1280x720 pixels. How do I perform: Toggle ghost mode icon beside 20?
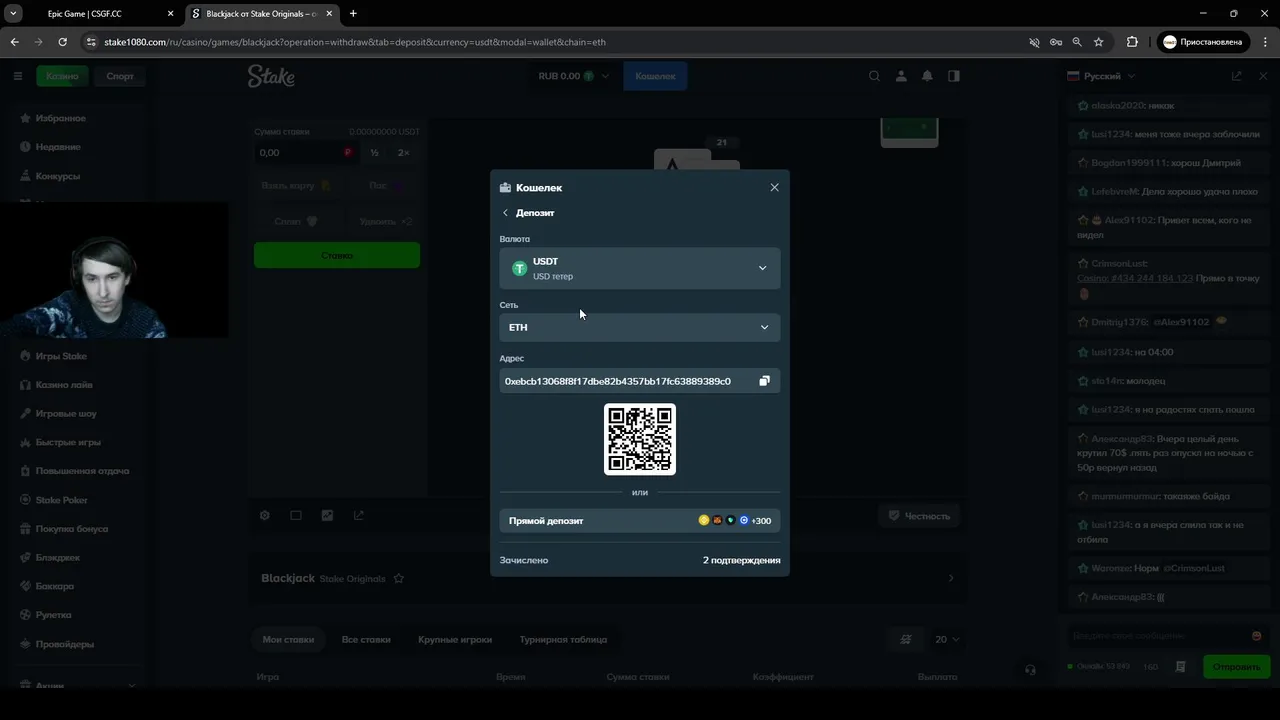click(906, 639)
